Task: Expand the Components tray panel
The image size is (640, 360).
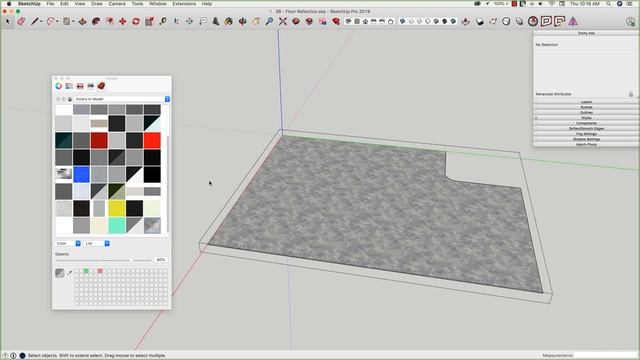Action: pos(586,123)
